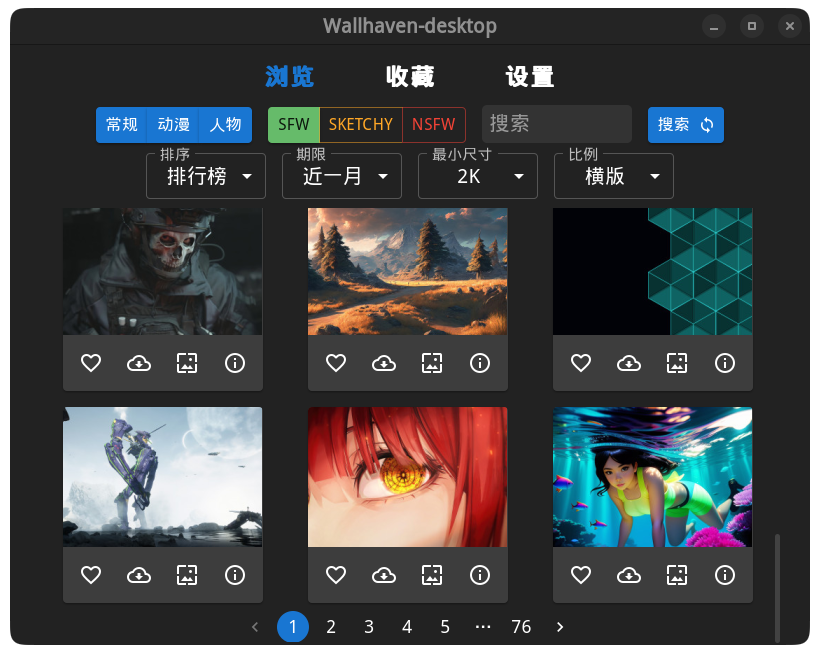The width and height of the screenshot is (820, 655).
Task: Minimize the Wallhaven-desktop window
Action: click(x=714, y=26)
